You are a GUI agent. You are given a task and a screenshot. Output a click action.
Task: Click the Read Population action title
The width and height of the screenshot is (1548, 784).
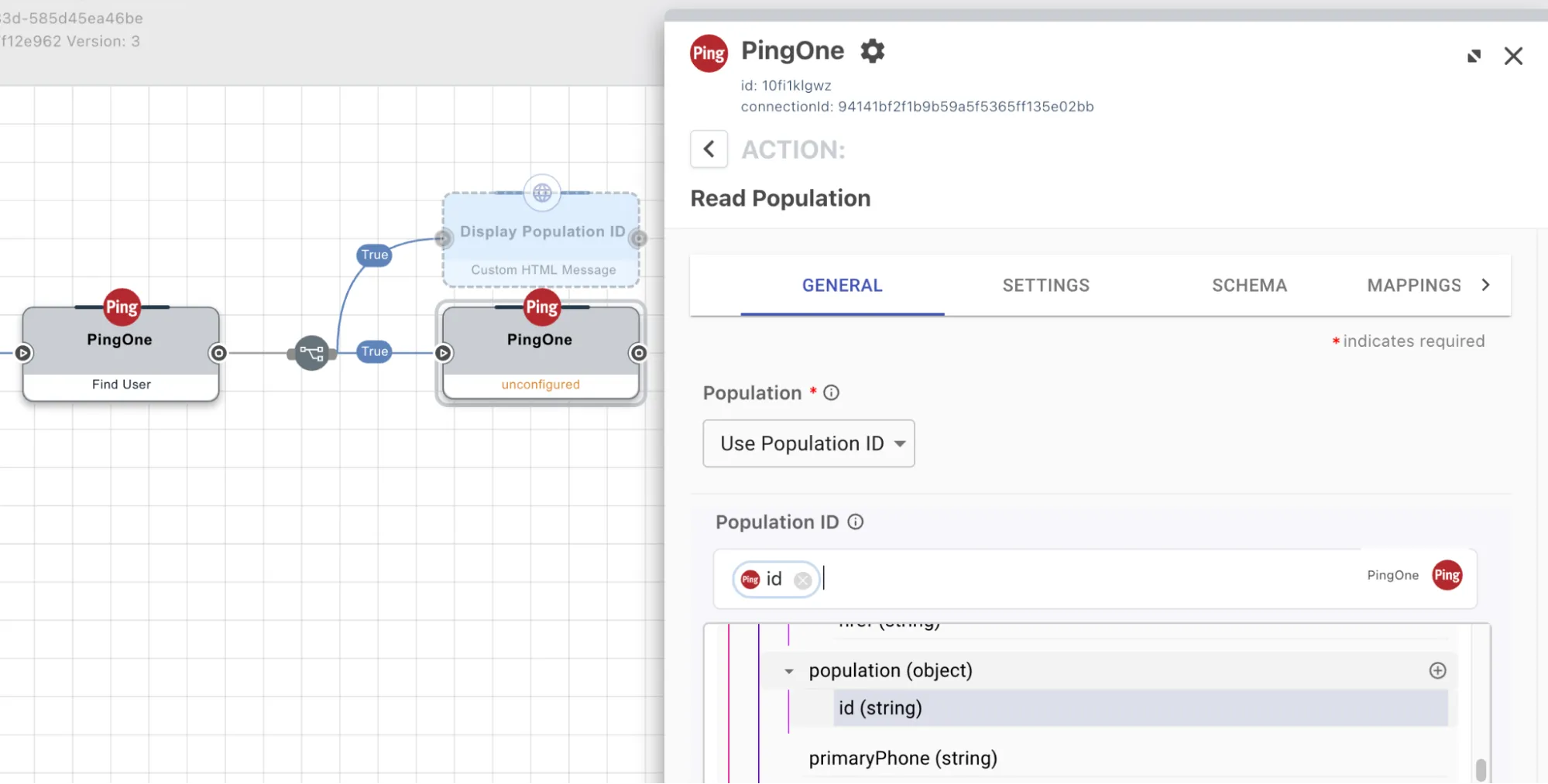click(780, 198)
